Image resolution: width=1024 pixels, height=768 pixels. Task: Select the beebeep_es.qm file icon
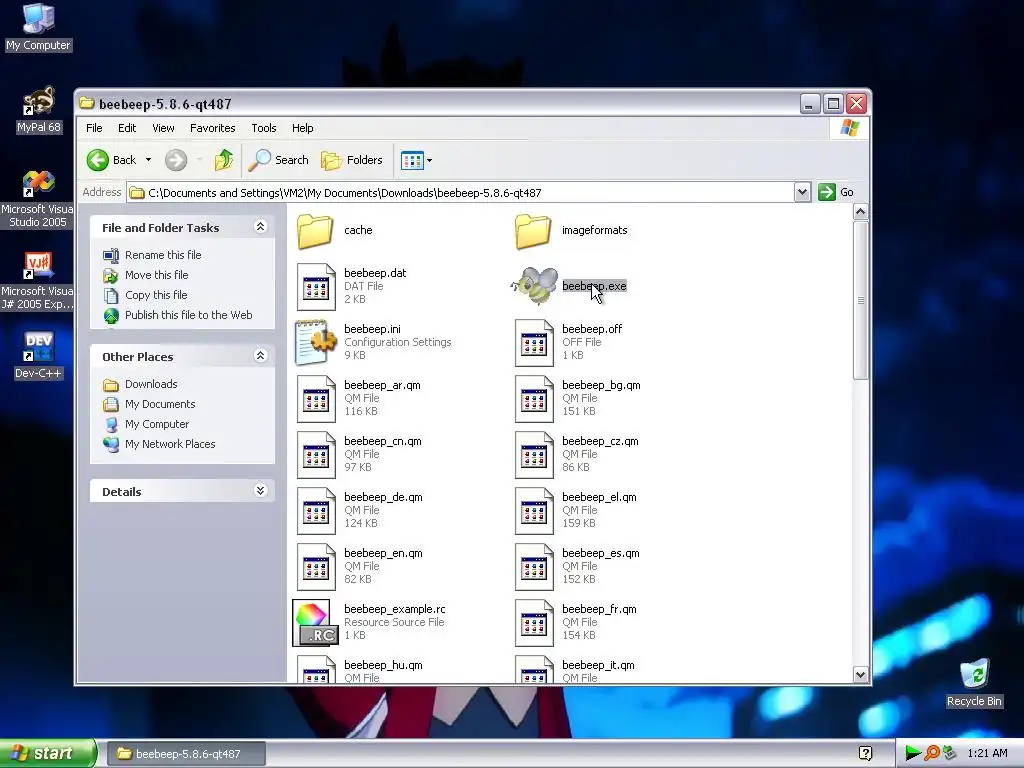[x=534, y=567]
